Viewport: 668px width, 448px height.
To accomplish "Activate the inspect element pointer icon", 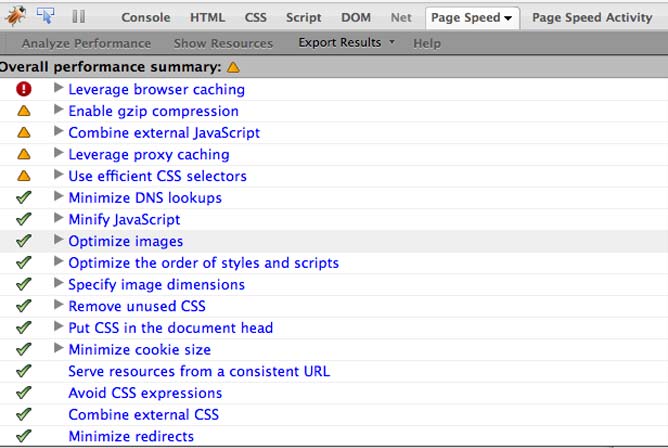I will click(x=46, y=16).
